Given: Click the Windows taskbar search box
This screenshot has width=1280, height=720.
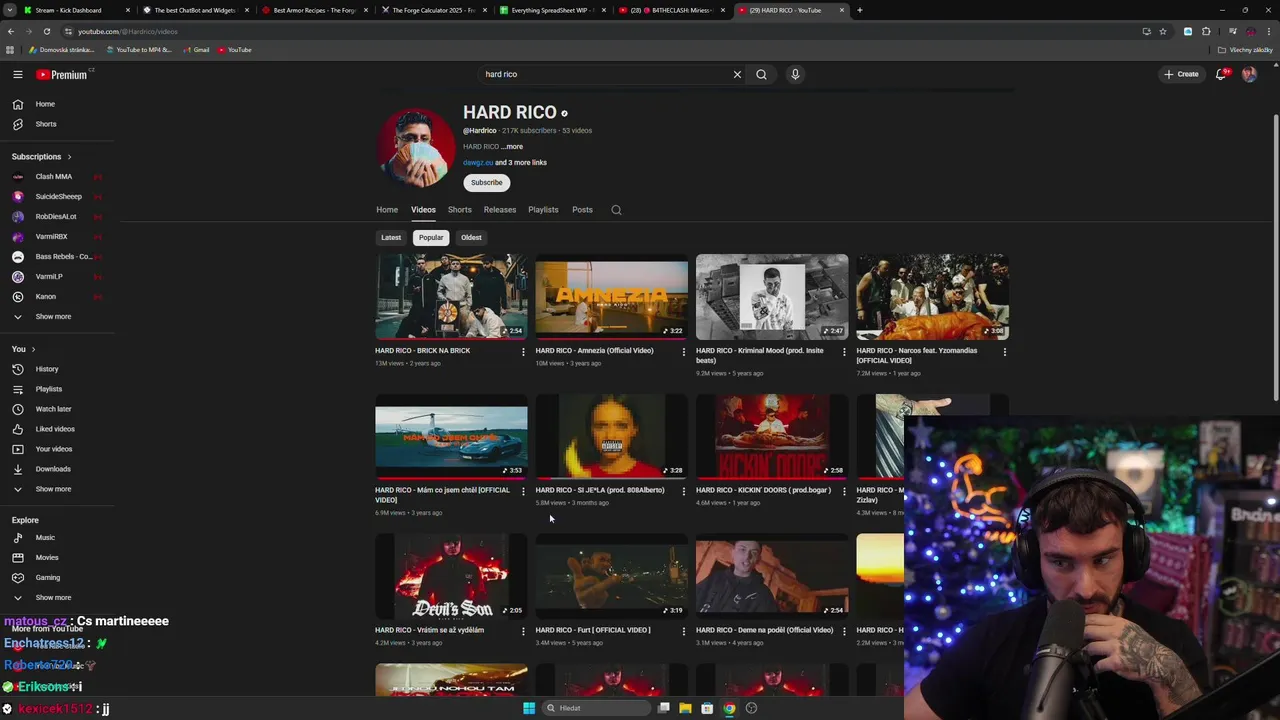Looking at the screenshot, I should [596, 708].
